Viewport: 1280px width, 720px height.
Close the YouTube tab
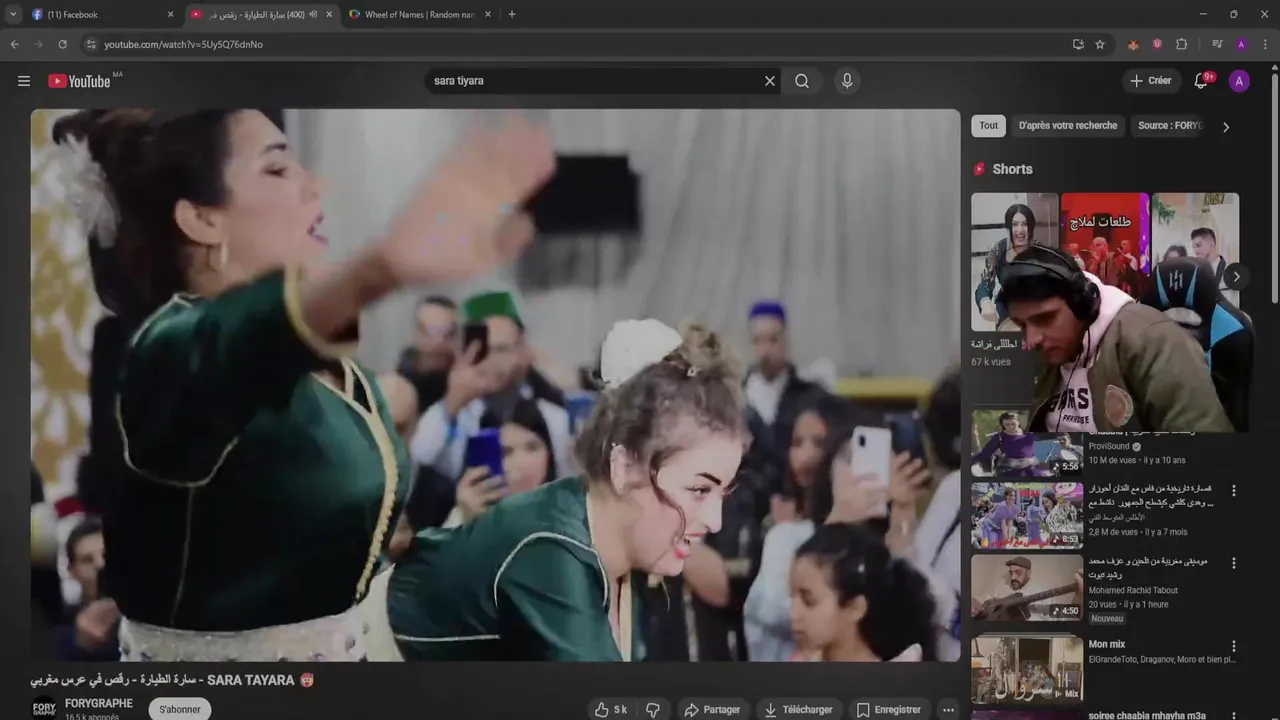(329, 14)
